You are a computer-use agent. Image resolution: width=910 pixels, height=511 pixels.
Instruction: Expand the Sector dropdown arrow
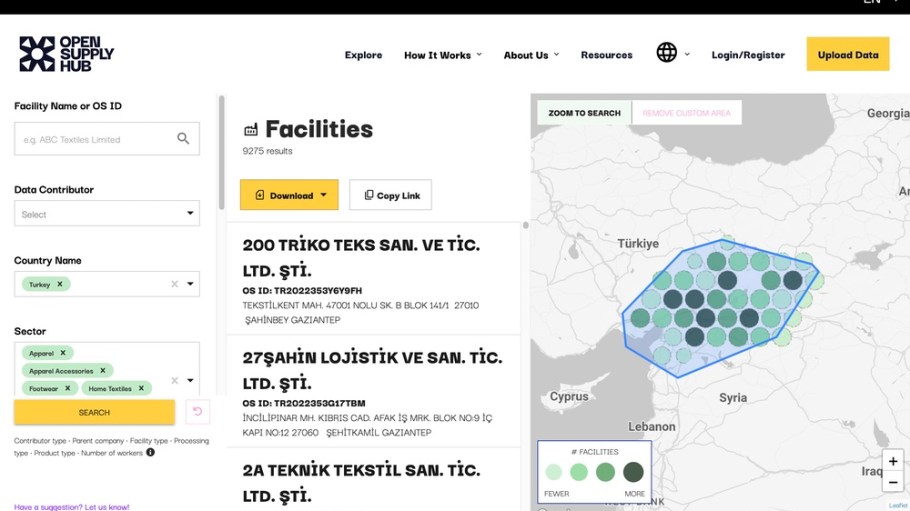click(190, 380)
